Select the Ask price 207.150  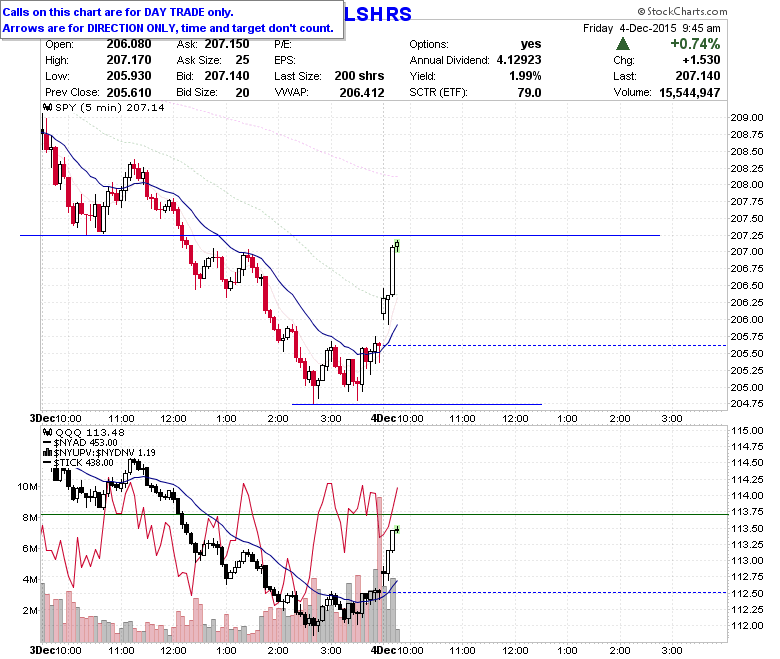[227, 44]
